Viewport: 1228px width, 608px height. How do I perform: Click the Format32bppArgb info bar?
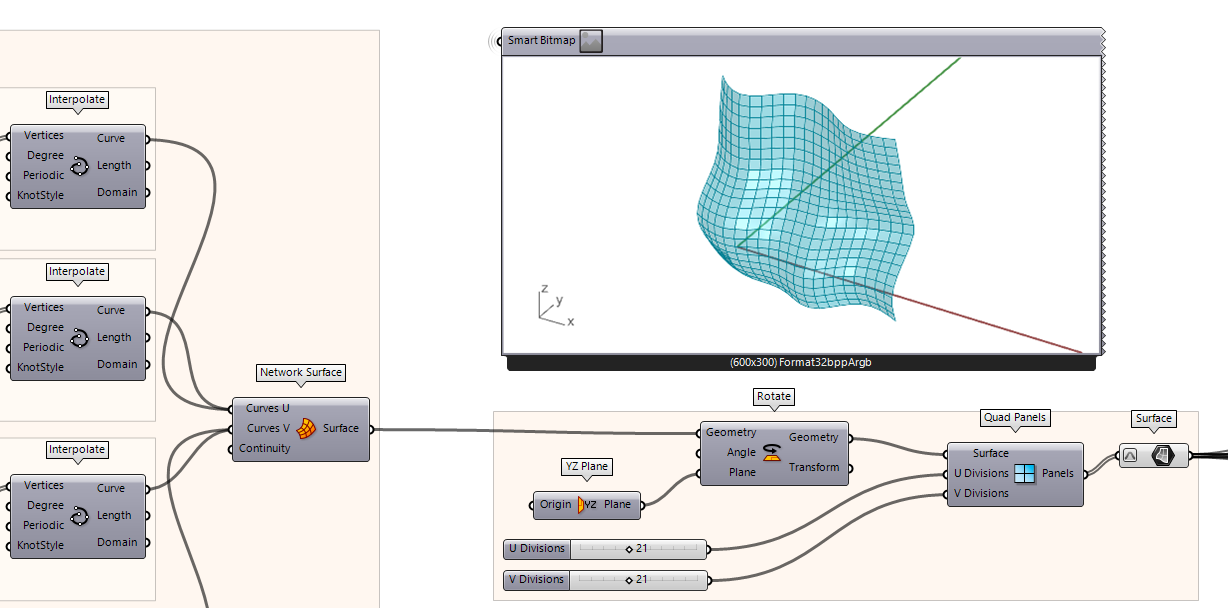coord(800,363)
